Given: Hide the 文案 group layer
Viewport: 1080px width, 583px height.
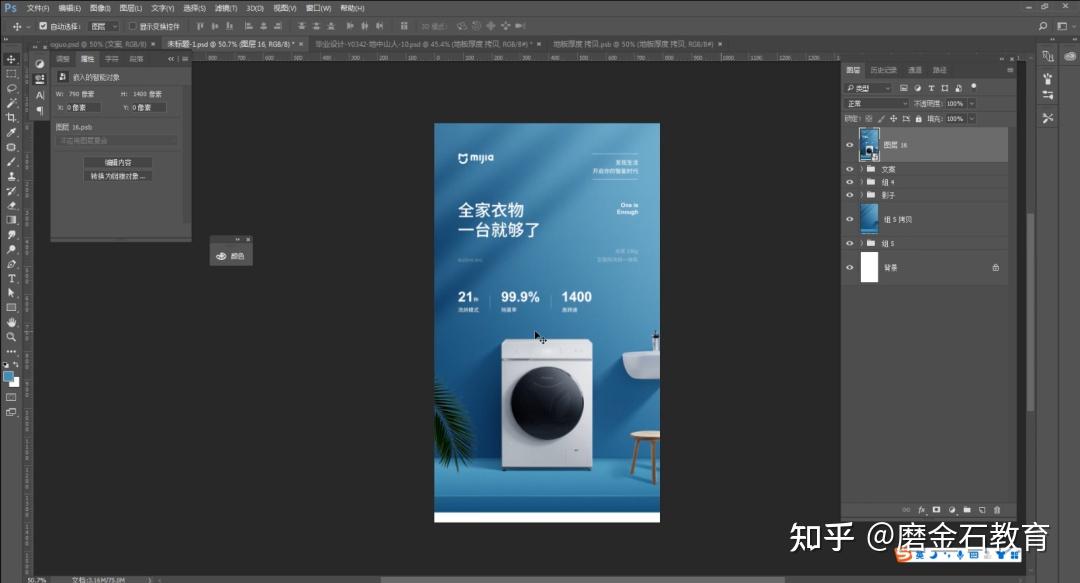Looking at the screenshot, I should (x=850, y=169).
